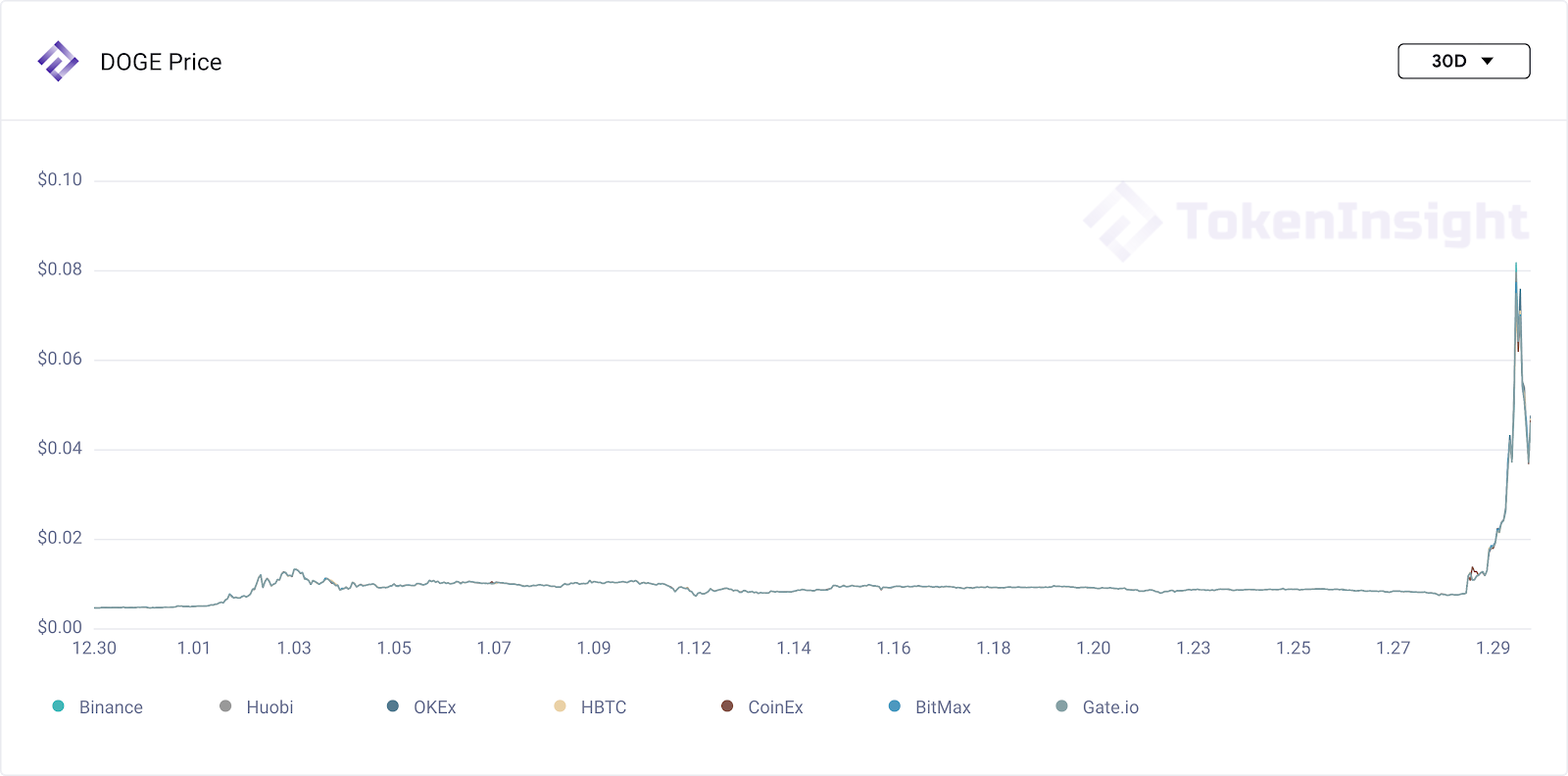Click the 1.03 date axis label
The width and height of the screenshot is (1568, 776).
click(x=294, y=648)
